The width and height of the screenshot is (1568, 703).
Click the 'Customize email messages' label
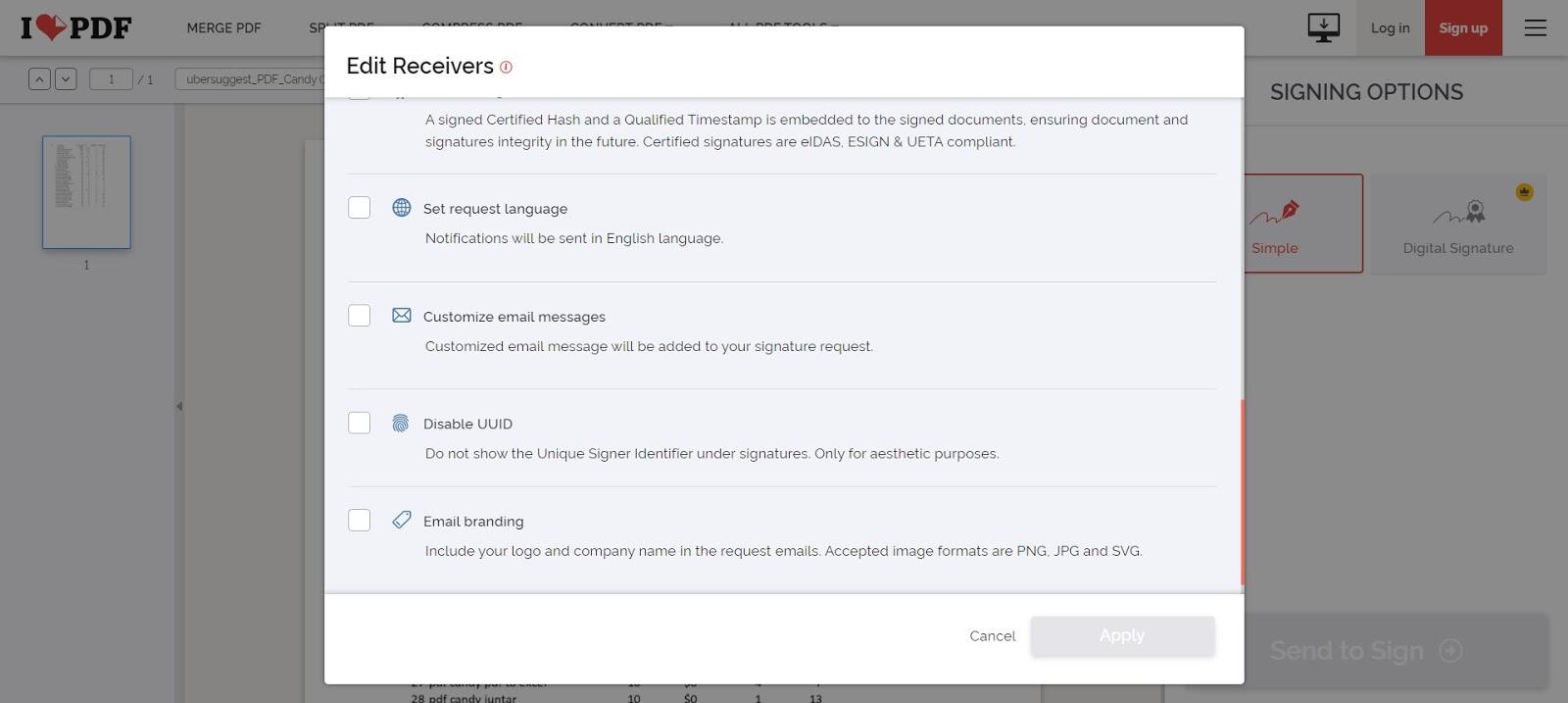pyautogui.click(x=514, y=317)
